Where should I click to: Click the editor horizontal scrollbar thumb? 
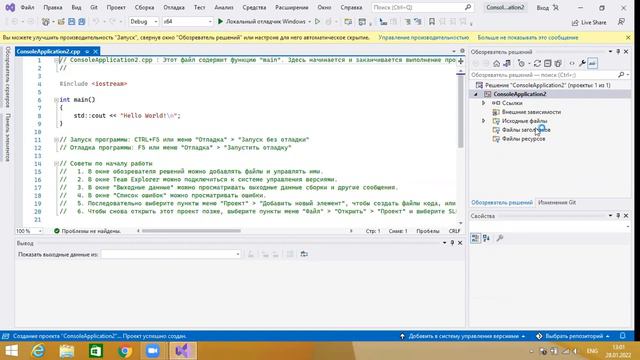(191, 231)
